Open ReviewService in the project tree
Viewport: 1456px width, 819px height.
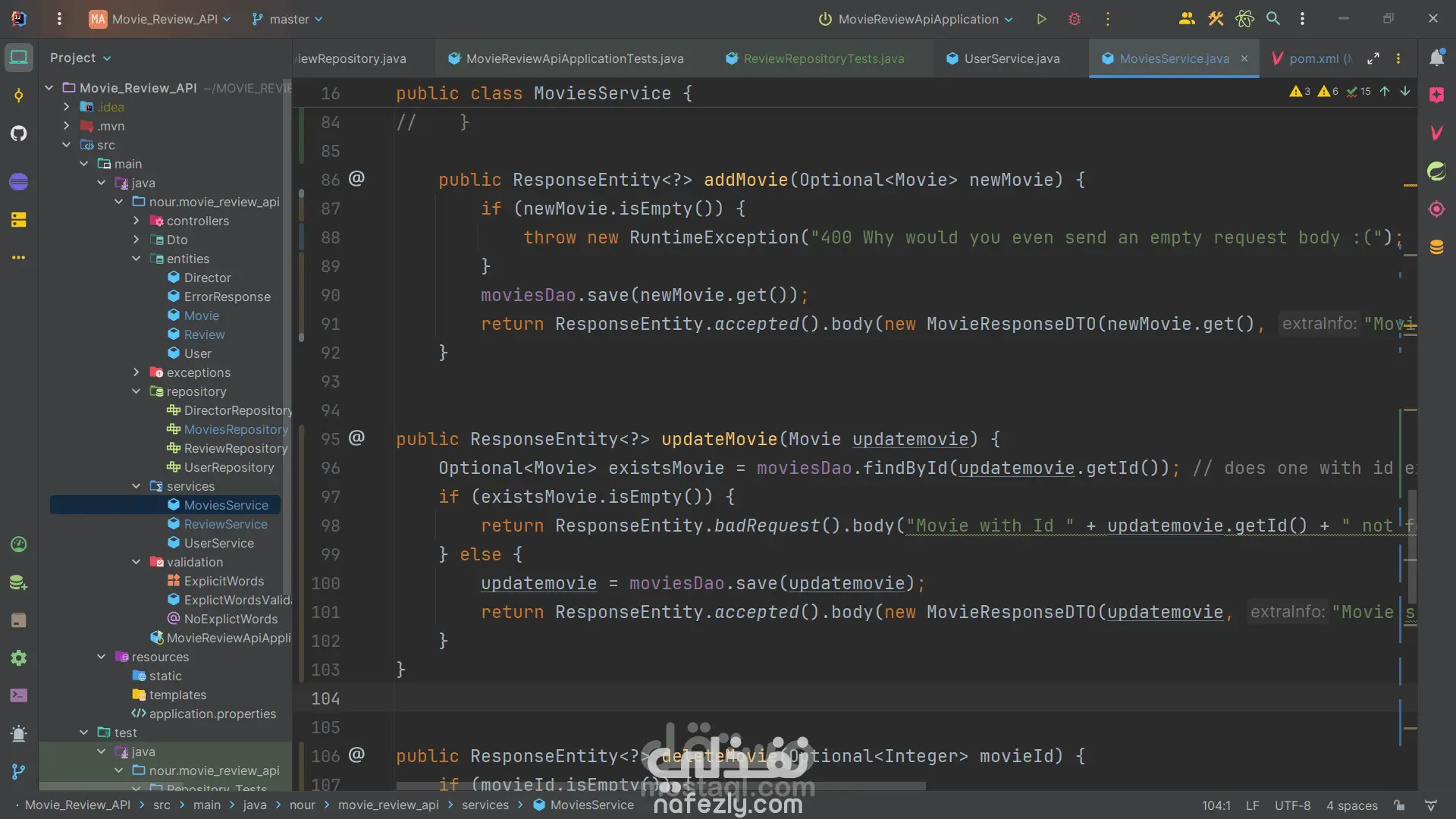point(225,524)
